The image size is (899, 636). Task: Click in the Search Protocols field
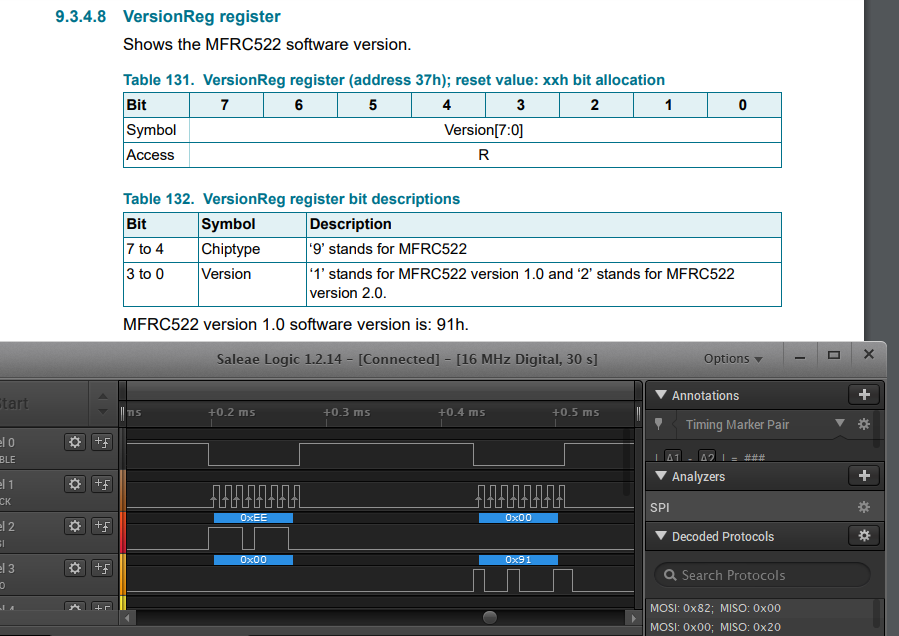coord(762,575)
